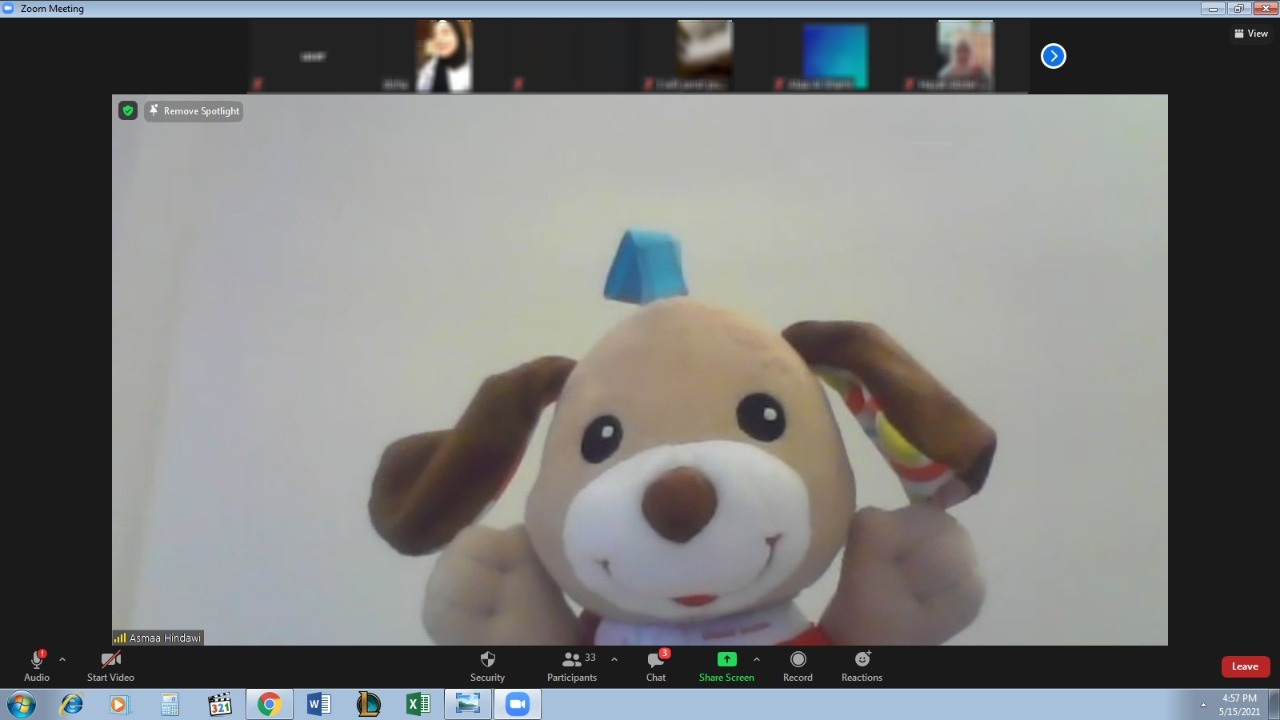Open the Chat panel
The image size is (1280, 720).
[656, 660]
